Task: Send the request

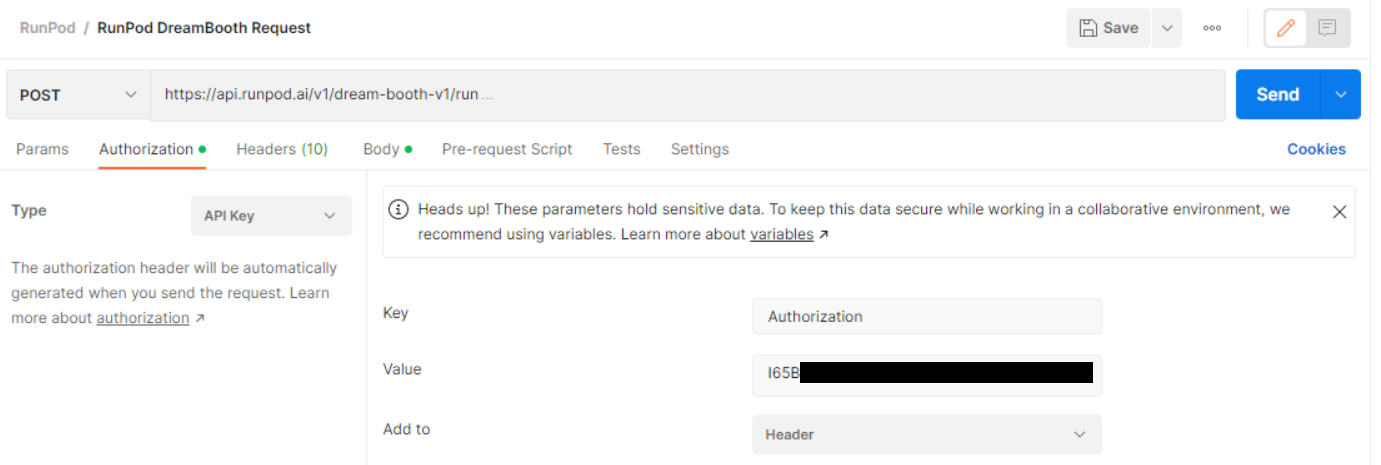Action: coord(1278,94)
